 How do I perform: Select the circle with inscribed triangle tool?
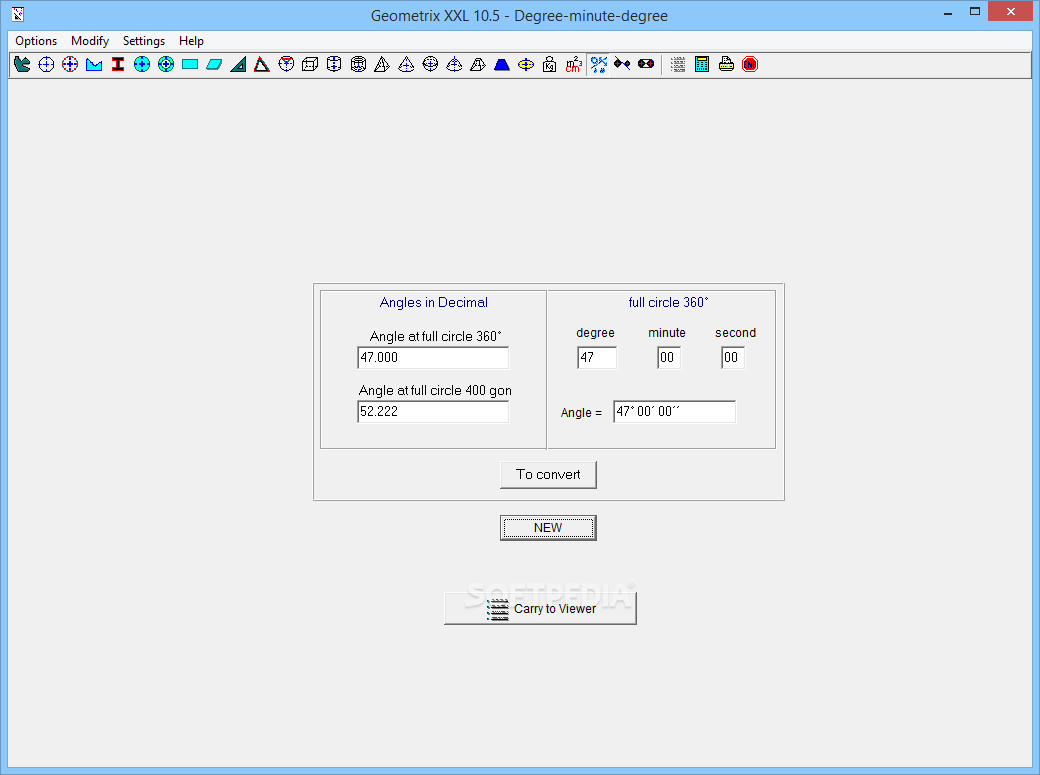pyautogui.click(x=286, y=64)
